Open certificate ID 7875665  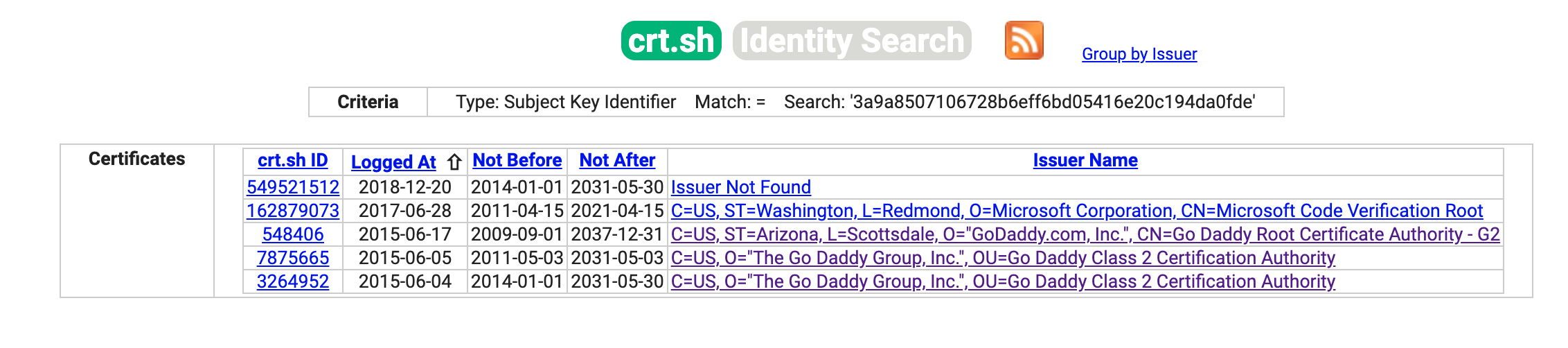pos(293,258)
